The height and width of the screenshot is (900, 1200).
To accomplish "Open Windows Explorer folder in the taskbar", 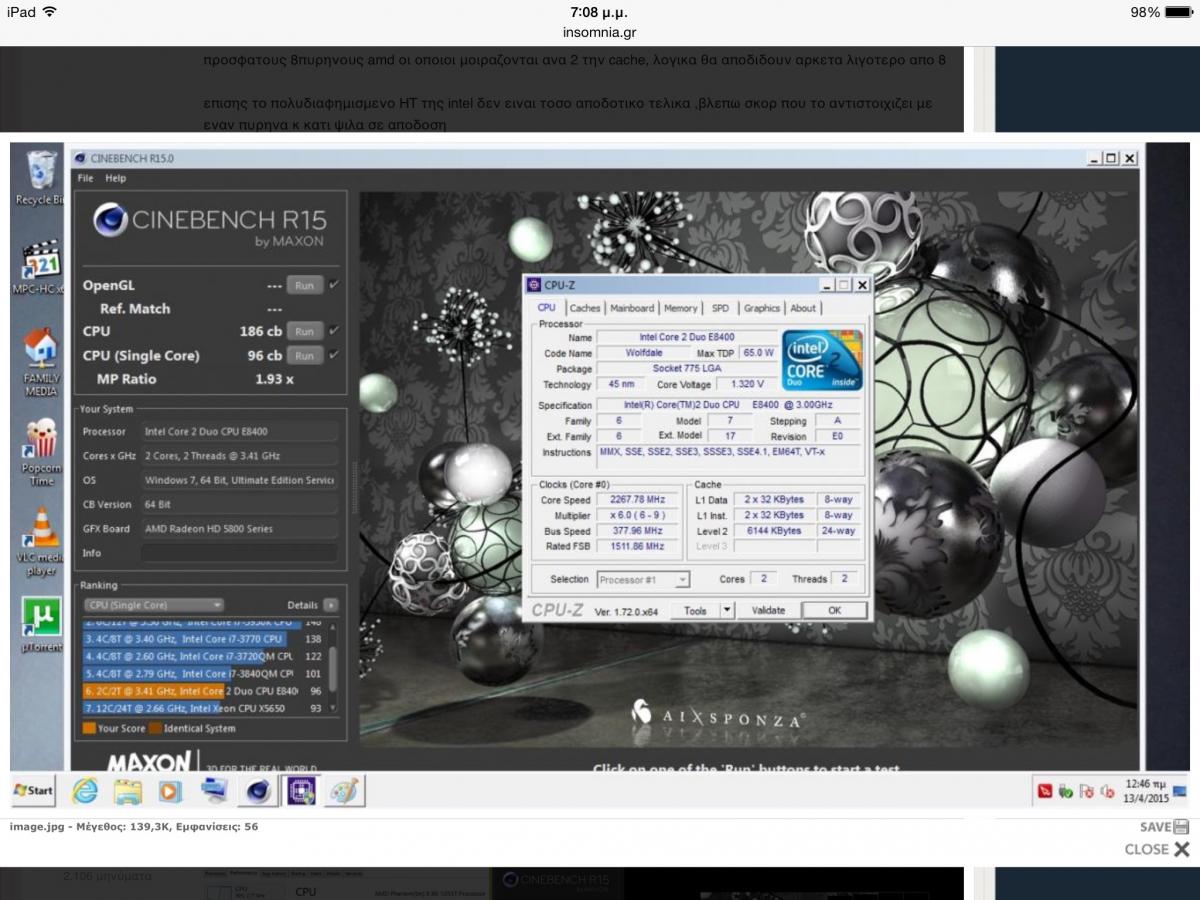I will 127,791.
